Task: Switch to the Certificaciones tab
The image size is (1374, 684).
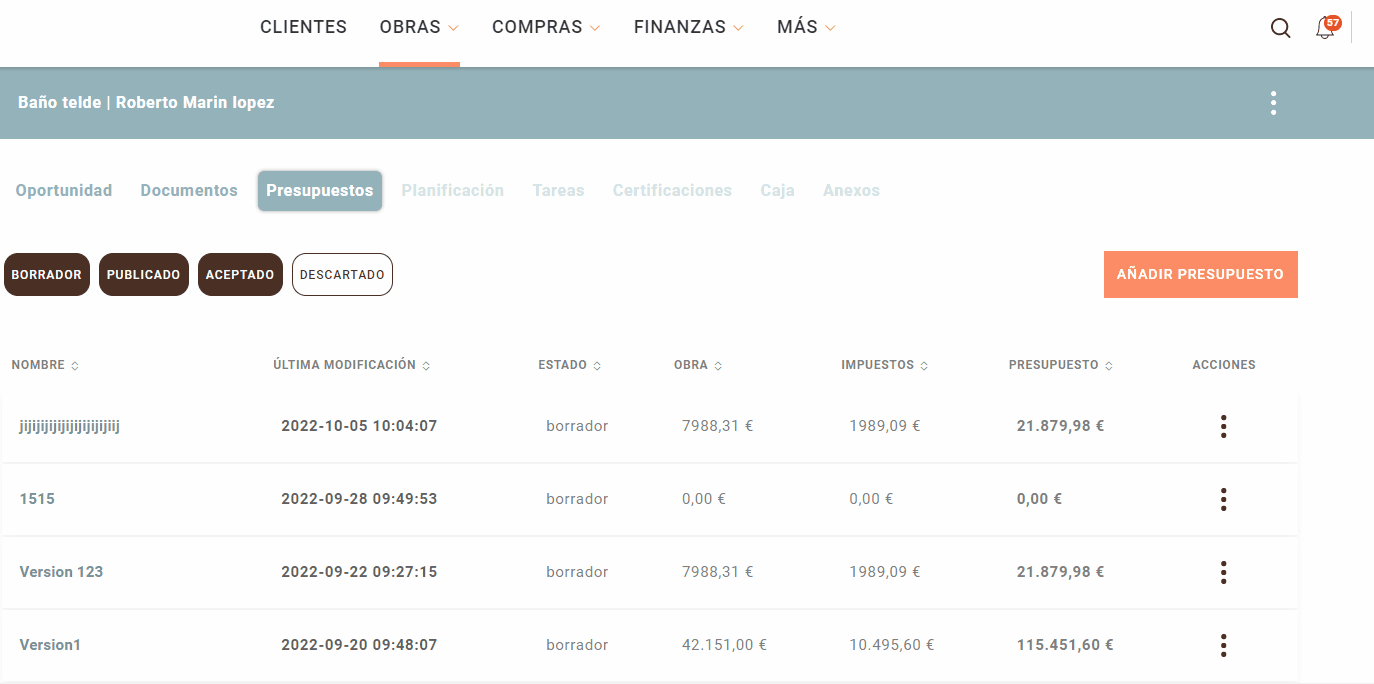Action: click(x=672, y=190)
